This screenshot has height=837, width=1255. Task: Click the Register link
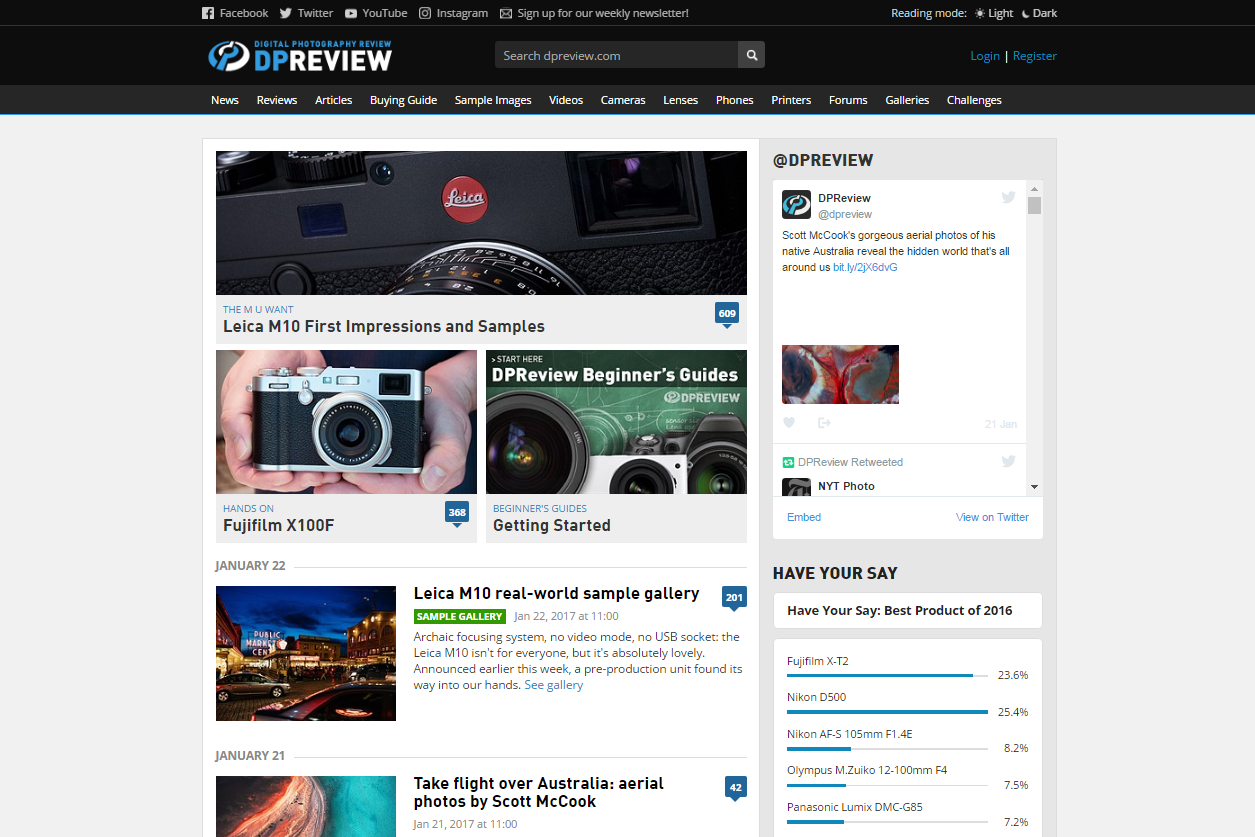[x=1035, y=56]
